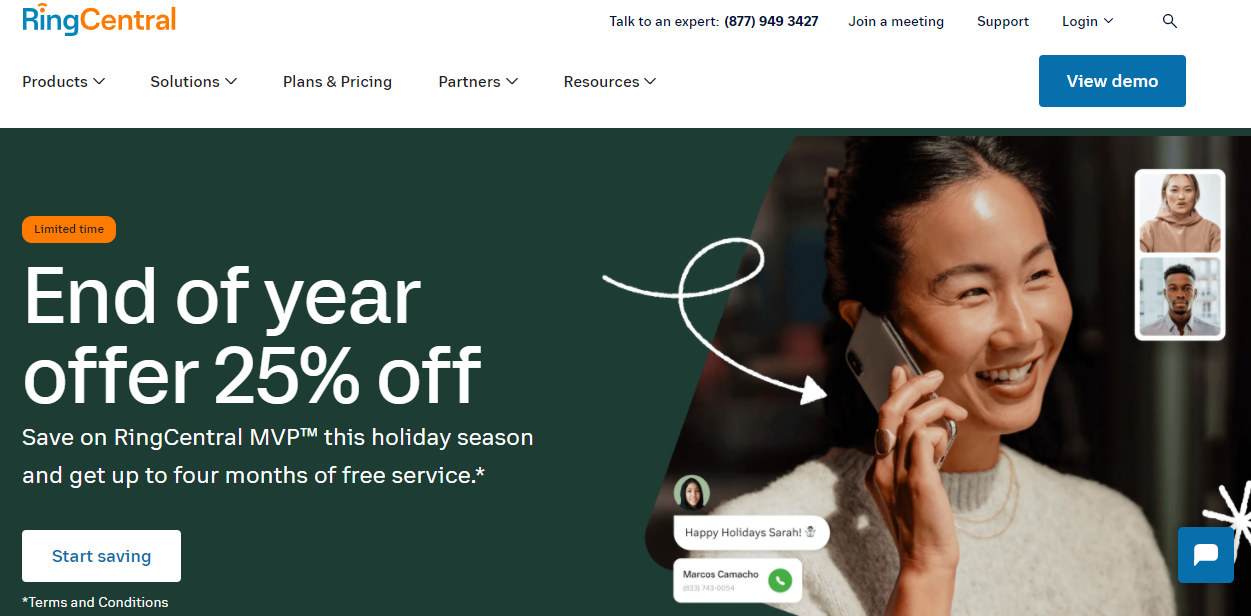Click the expert phone number (877) 949 3427
This screenshot has width=1251, height=616.
tap(771, 21)
